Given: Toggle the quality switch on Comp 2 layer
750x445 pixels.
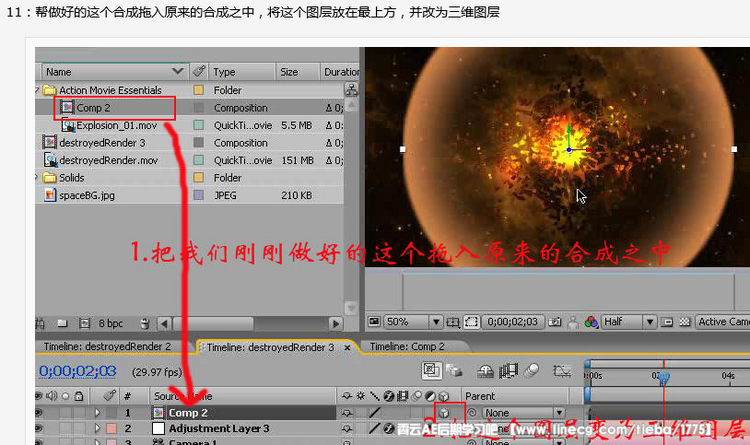Looking at the screenshot, I should point(375,412).
